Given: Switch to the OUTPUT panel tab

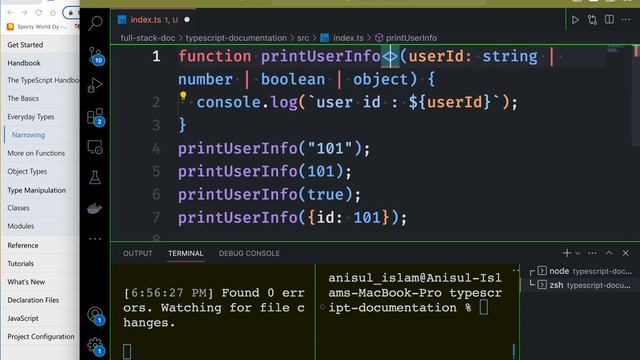Looking at the screenshot, I should (138, 253).
